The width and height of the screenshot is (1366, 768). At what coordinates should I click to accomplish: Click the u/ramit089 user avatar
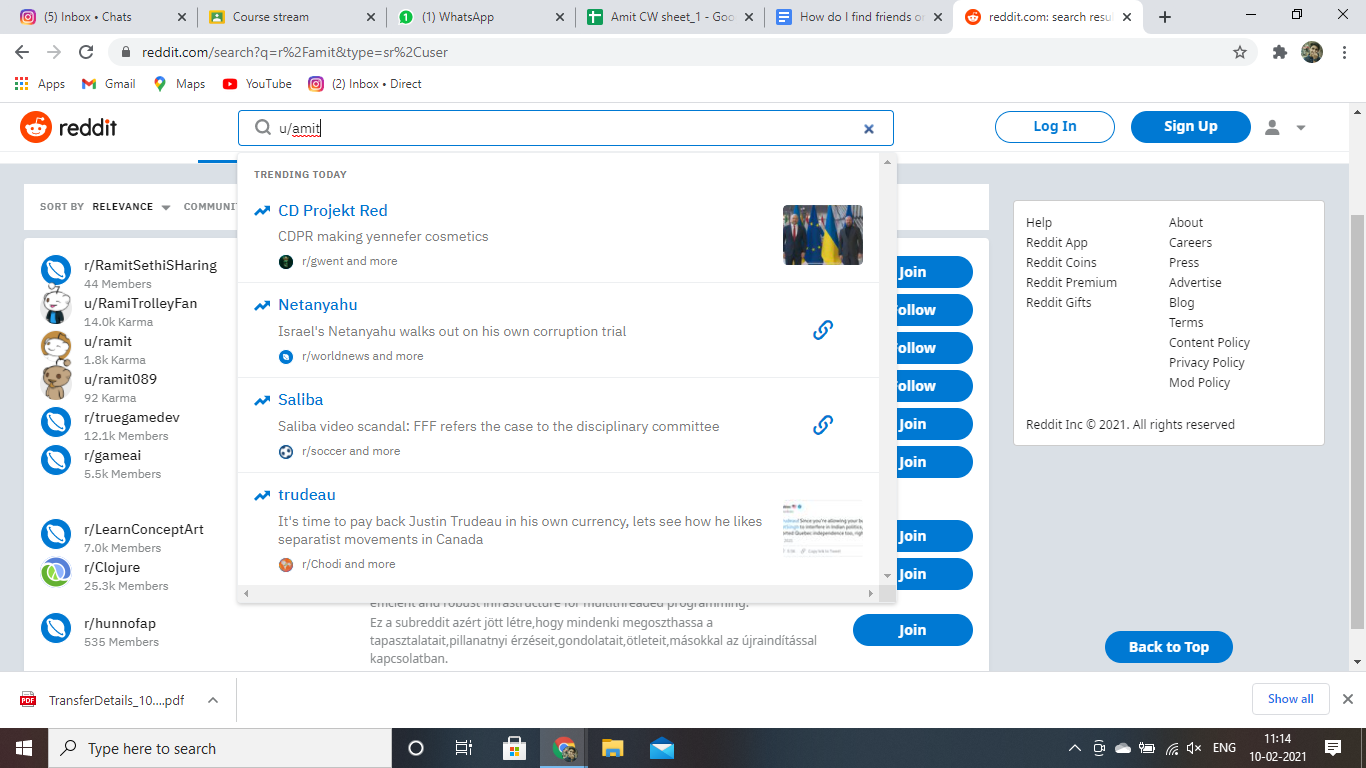point(55,384)
